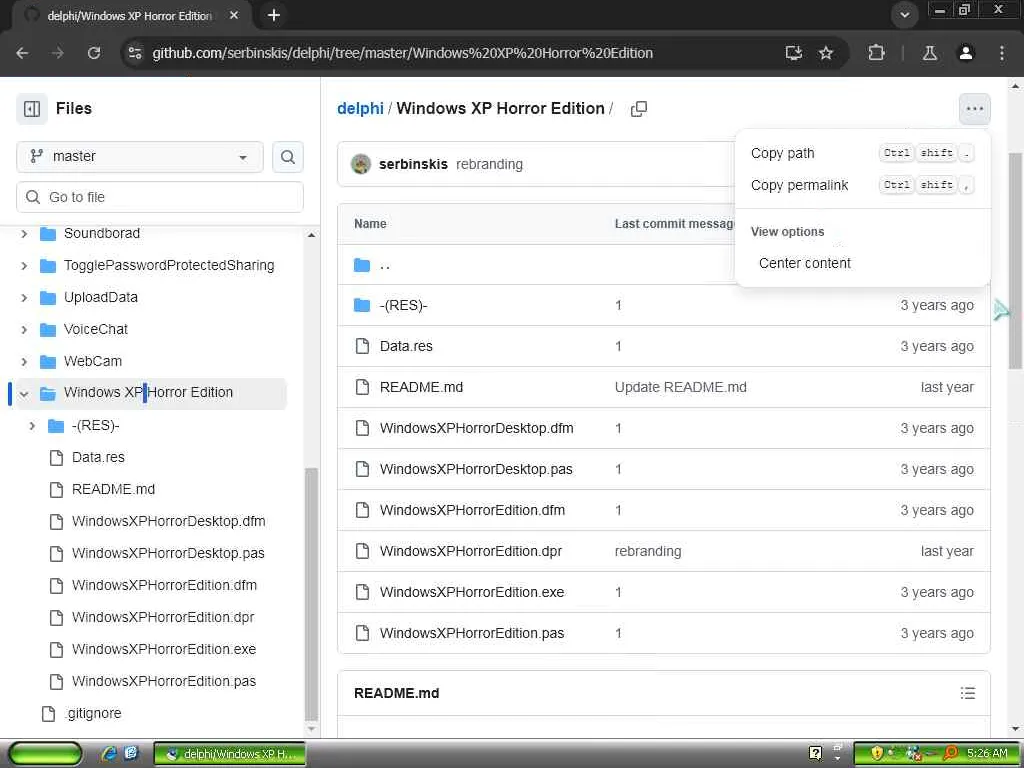Open the delphi breadcrumb link
The height and width of the screenshot is (768, 1024).
(360, 108)
